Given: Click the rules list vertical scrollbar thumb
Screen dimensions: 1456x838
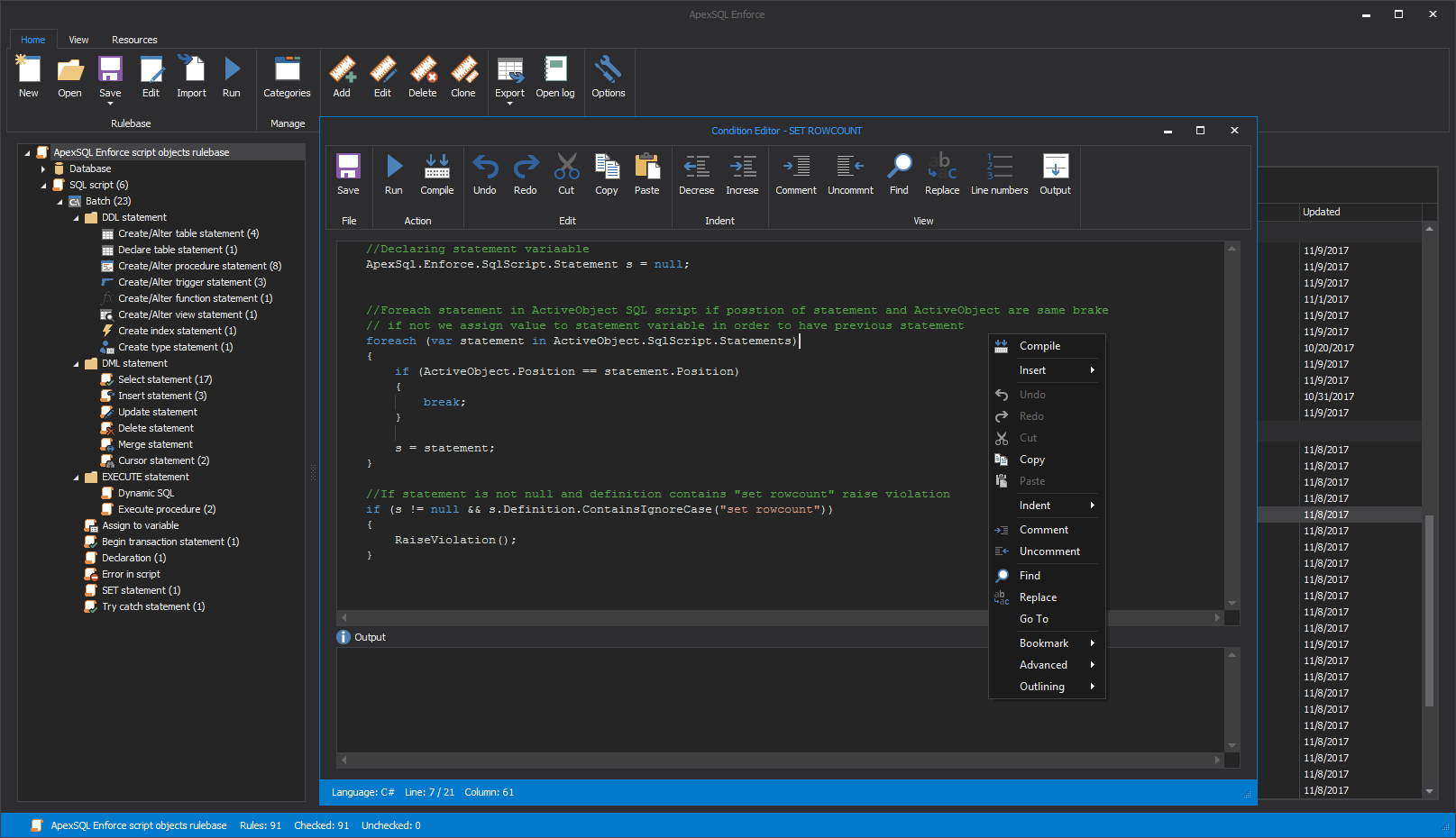Looking at the screenshot, I should pos(1429,610).
